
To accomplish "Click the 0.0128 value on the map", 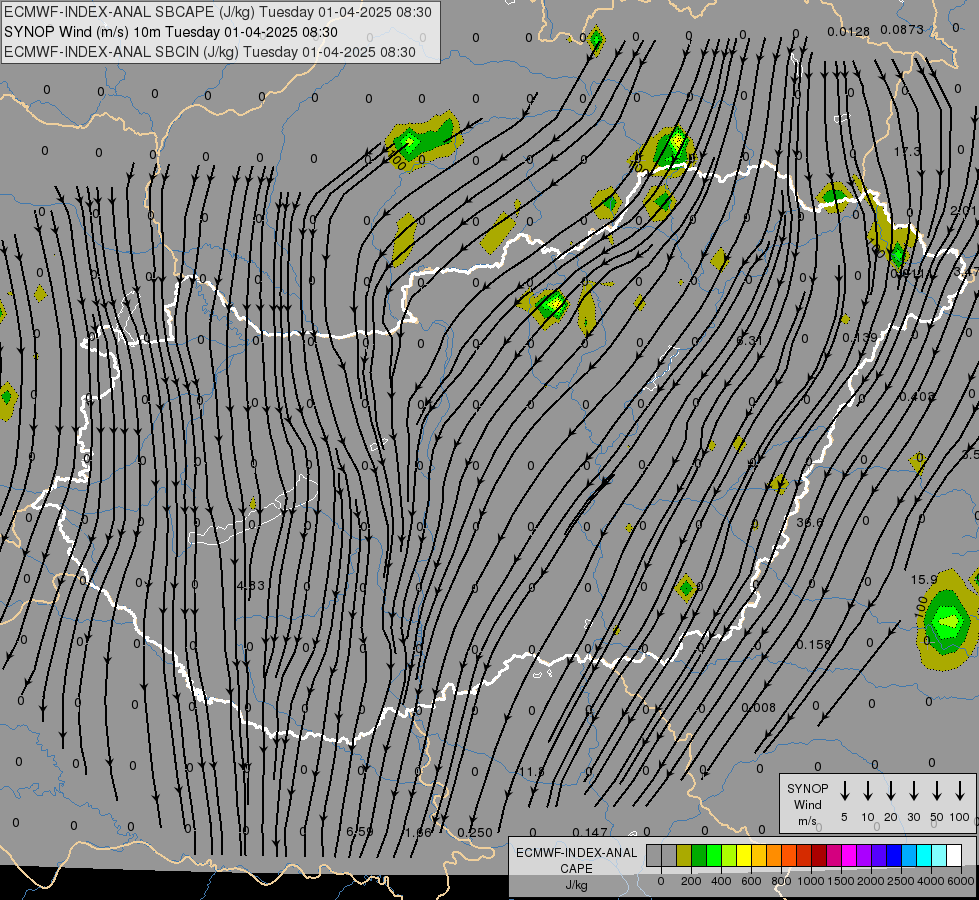I will point(849,32).
